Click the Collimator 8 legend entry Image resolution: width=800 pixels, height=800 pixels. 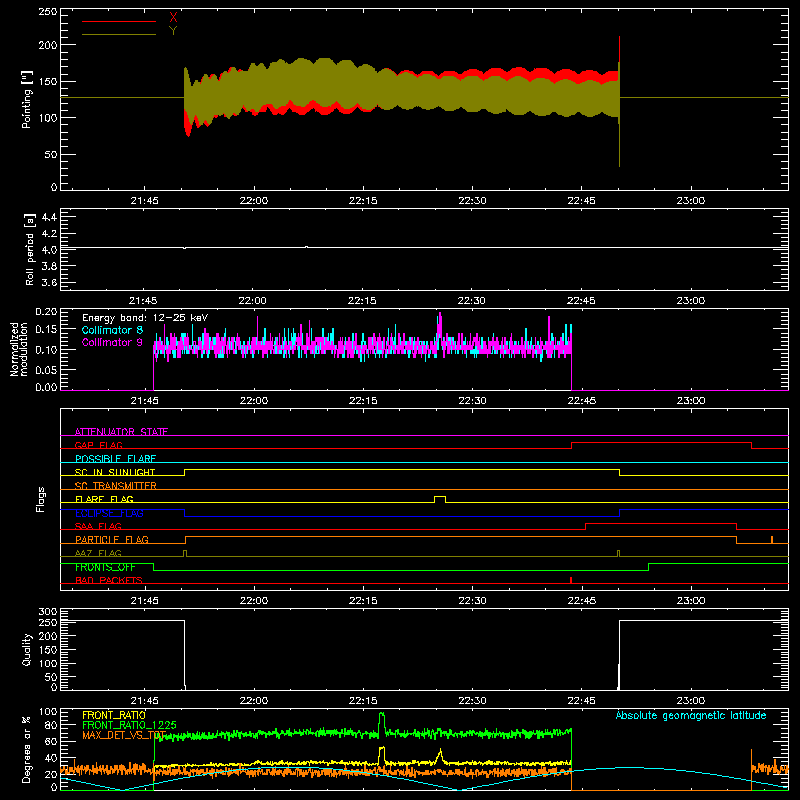[x=112, y=330]
